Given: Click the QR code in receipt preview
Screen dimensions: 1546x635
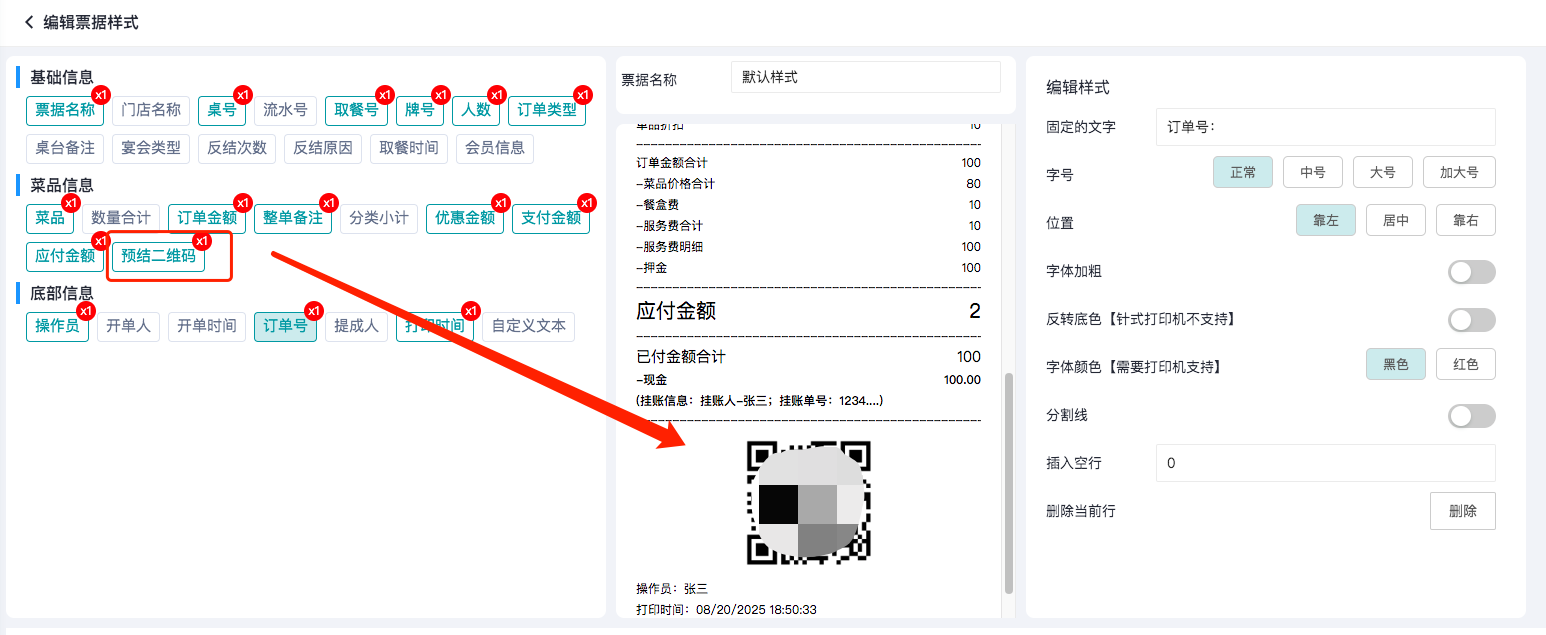Looking at the screenshot, I should [809, 503].
